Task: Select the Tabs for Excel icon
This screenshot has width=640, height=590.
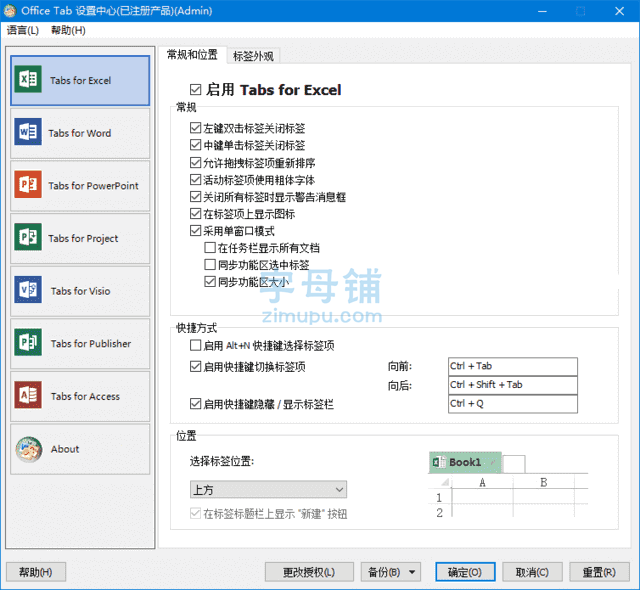Action: click(x=28, y=79)
